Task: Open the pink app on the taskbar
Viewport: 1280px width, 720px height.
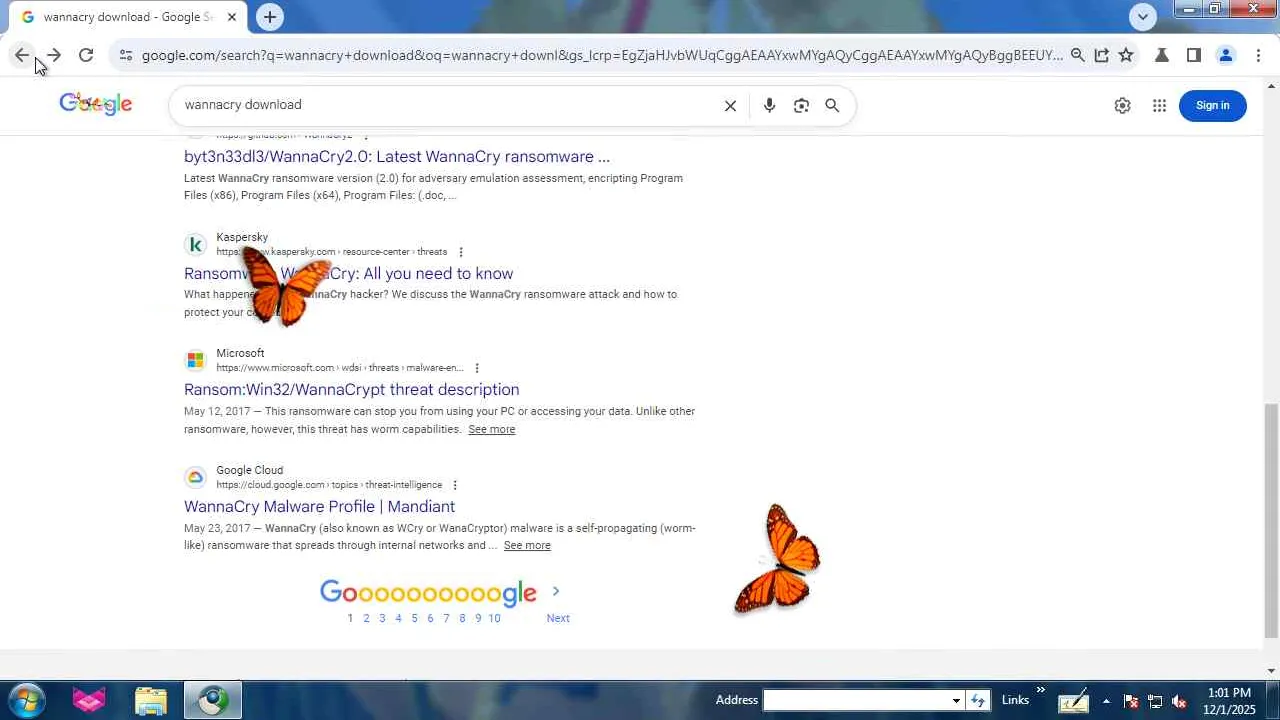Action: tap(89, 700)
